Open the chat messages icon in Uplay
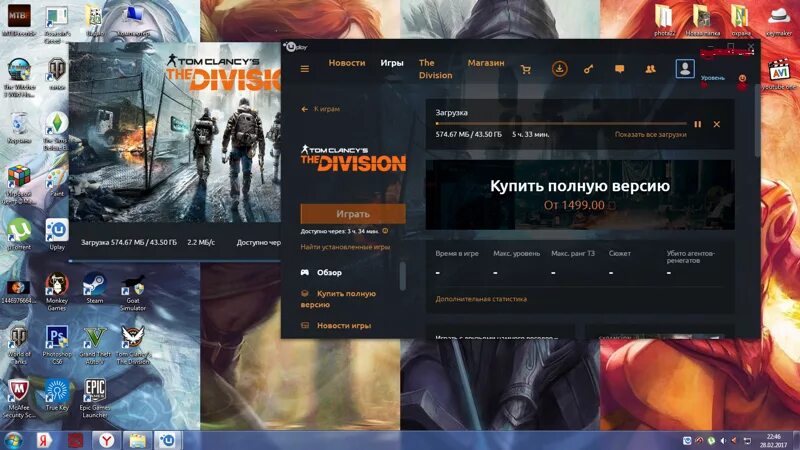 pyautogui.click(x=619, y=69)
